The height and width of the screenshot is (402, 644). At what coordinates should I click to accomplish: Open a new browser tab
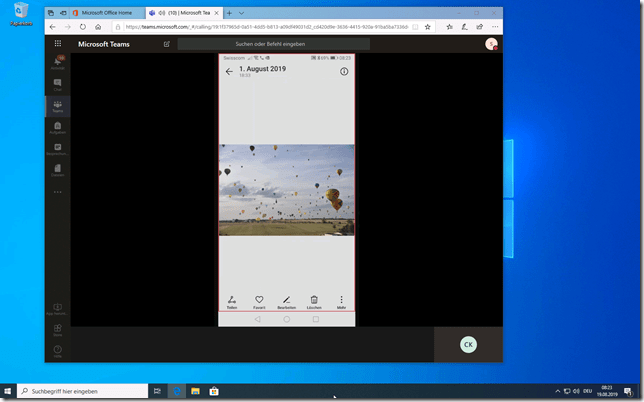(x=229, y=11)
